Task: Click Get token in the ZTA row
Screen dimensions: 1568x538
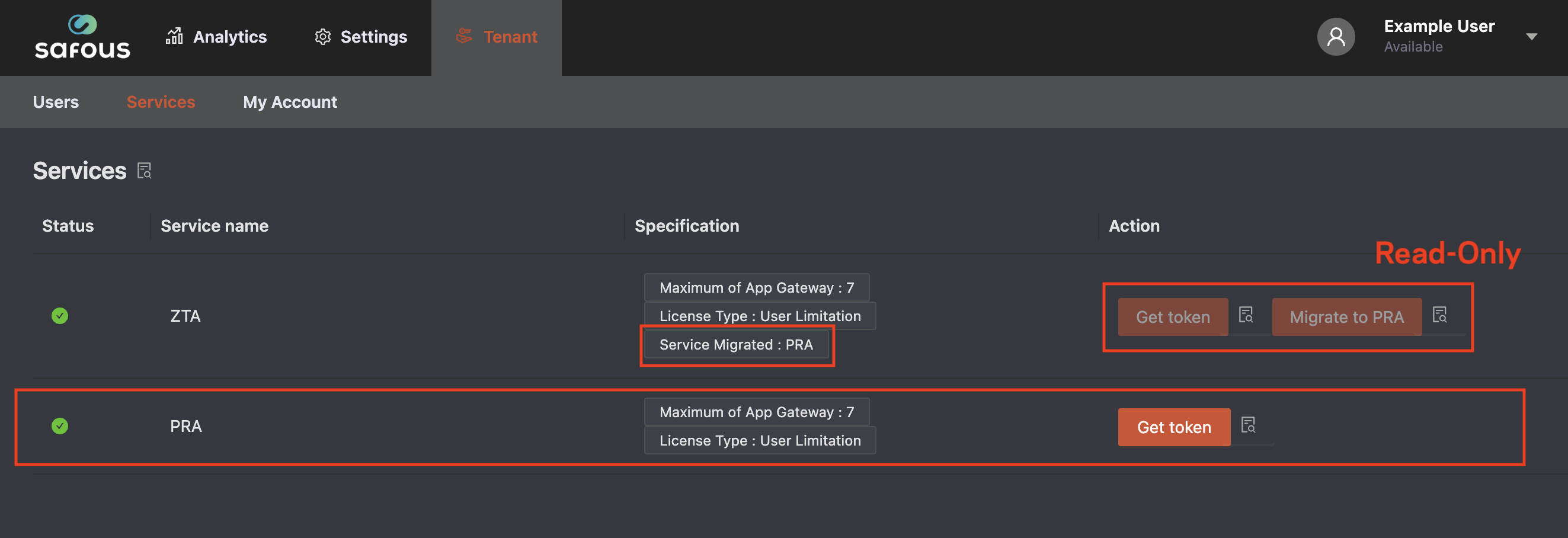Action: (1172, 317)
